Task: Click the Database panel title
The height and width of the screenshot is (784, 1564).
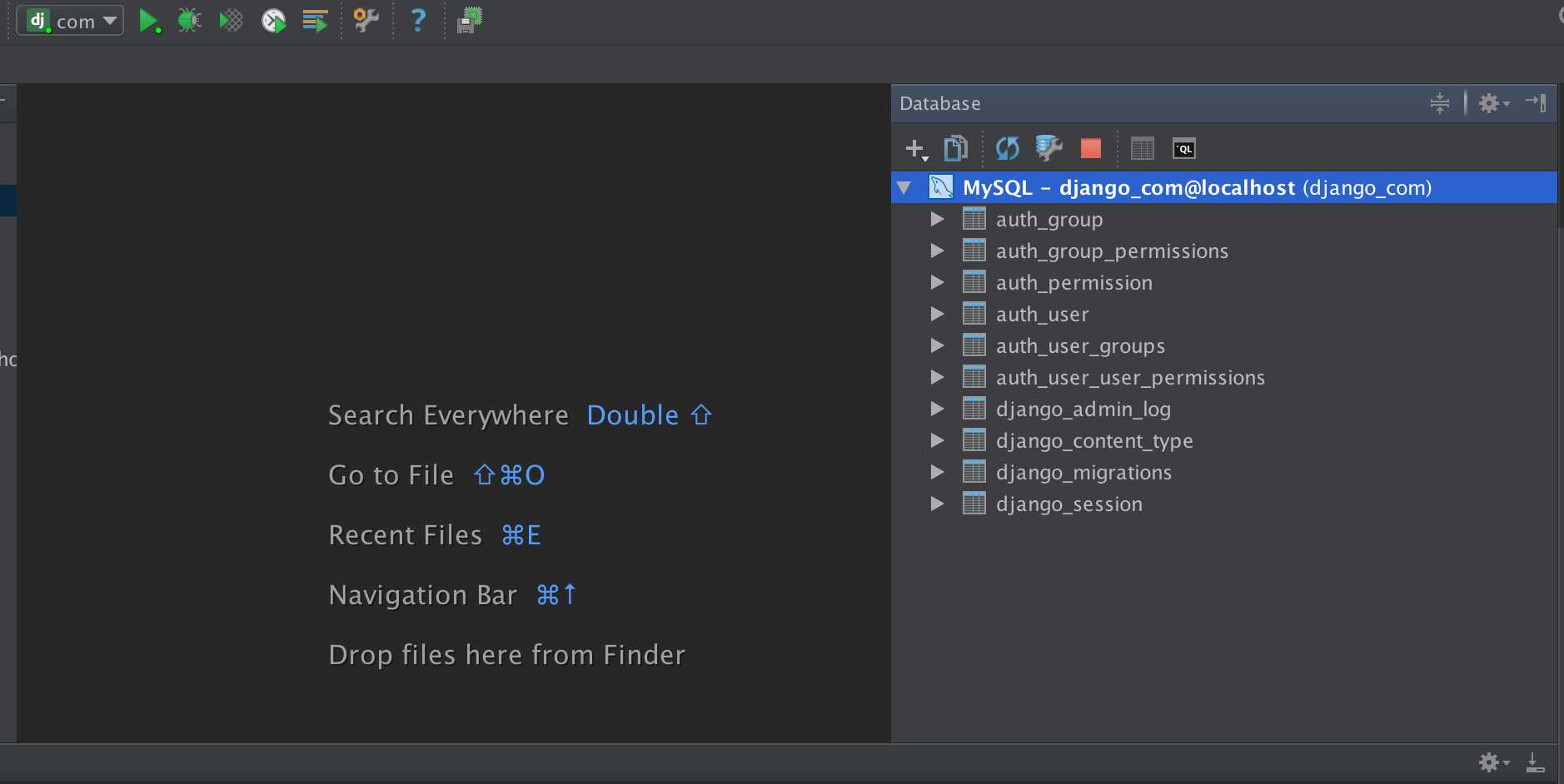Action: 940,103
